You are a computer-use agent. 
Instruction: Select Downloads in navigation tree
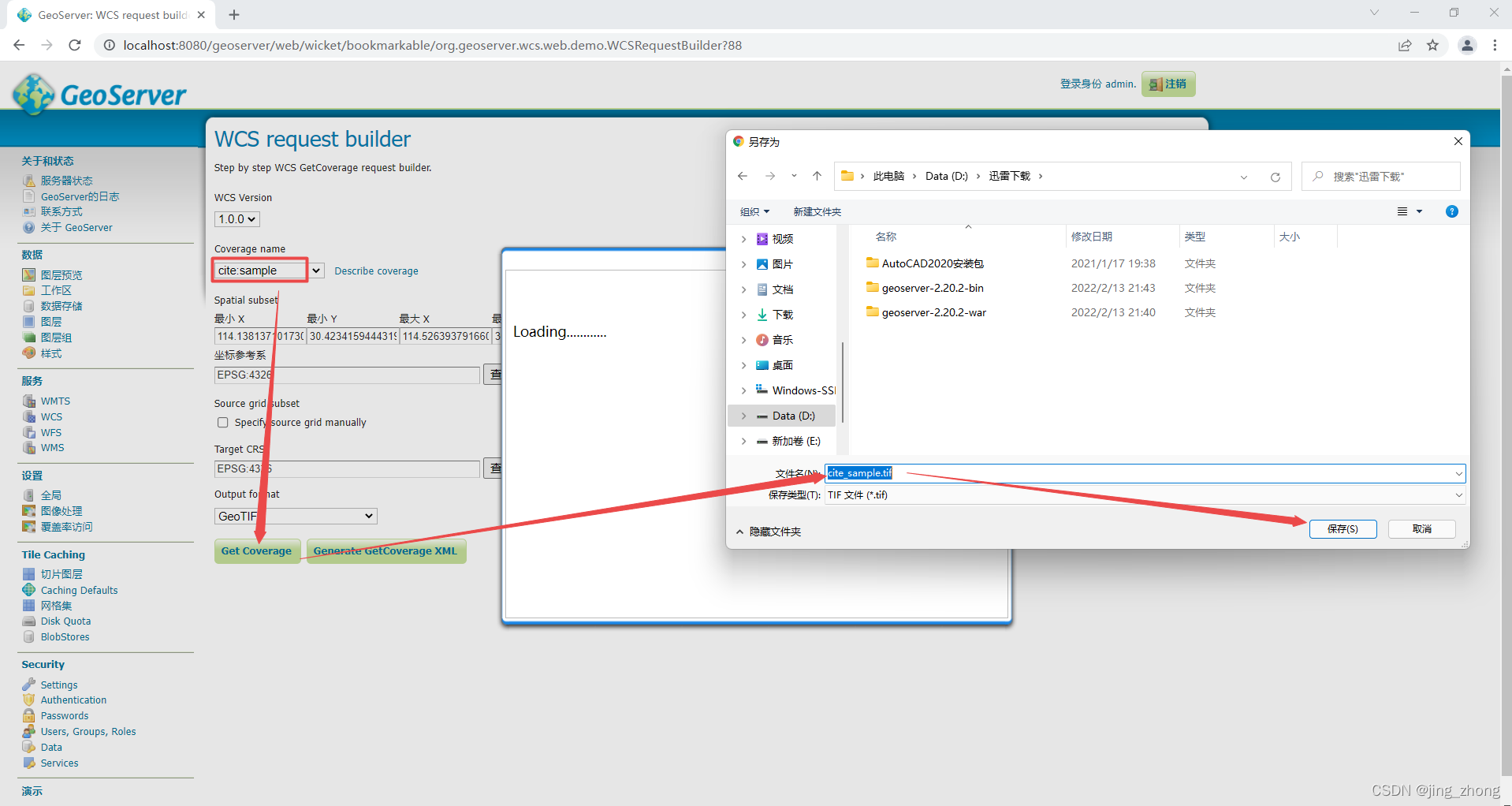pyautogui.click(x=782, y=315)
